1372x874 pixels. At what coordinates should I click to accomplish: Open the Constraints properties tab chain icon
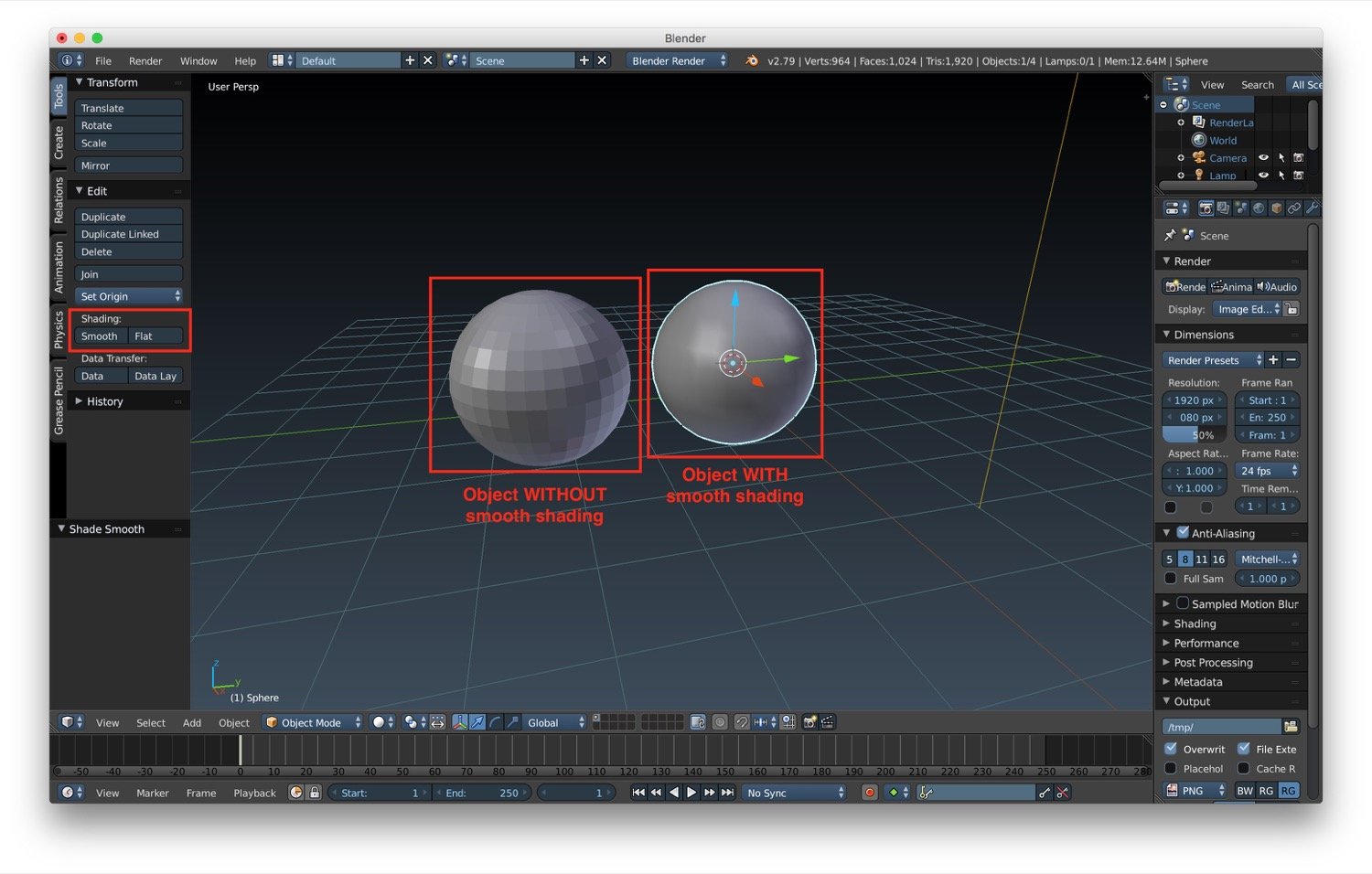(1293, 208)
